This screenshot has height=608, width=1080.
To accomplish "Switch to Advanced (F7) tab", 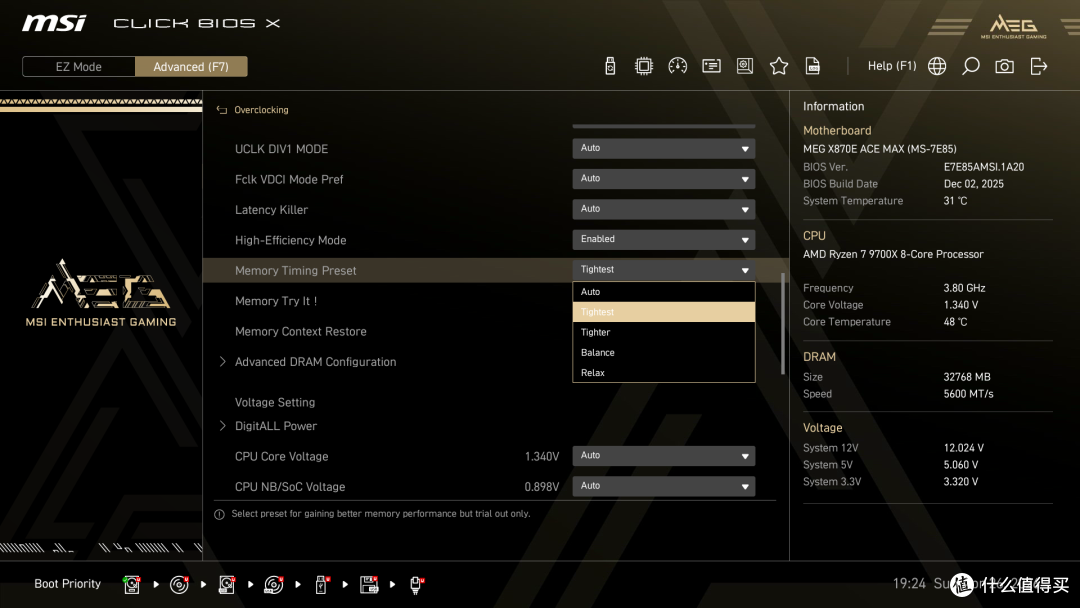I will tap(191, 67).
